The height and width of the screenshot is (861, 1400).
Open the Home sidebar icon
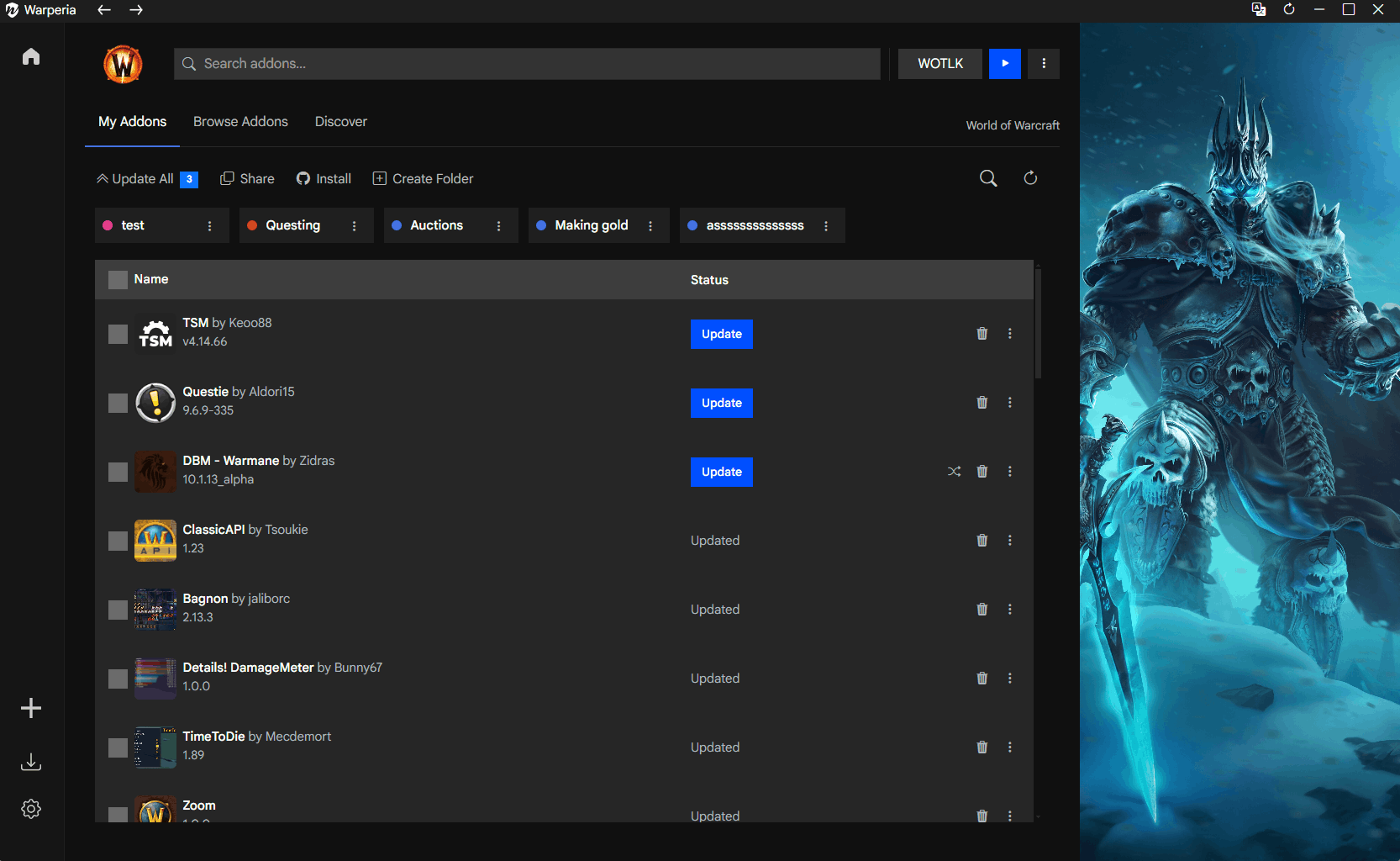pyautogui.click(x=31, y=56)
